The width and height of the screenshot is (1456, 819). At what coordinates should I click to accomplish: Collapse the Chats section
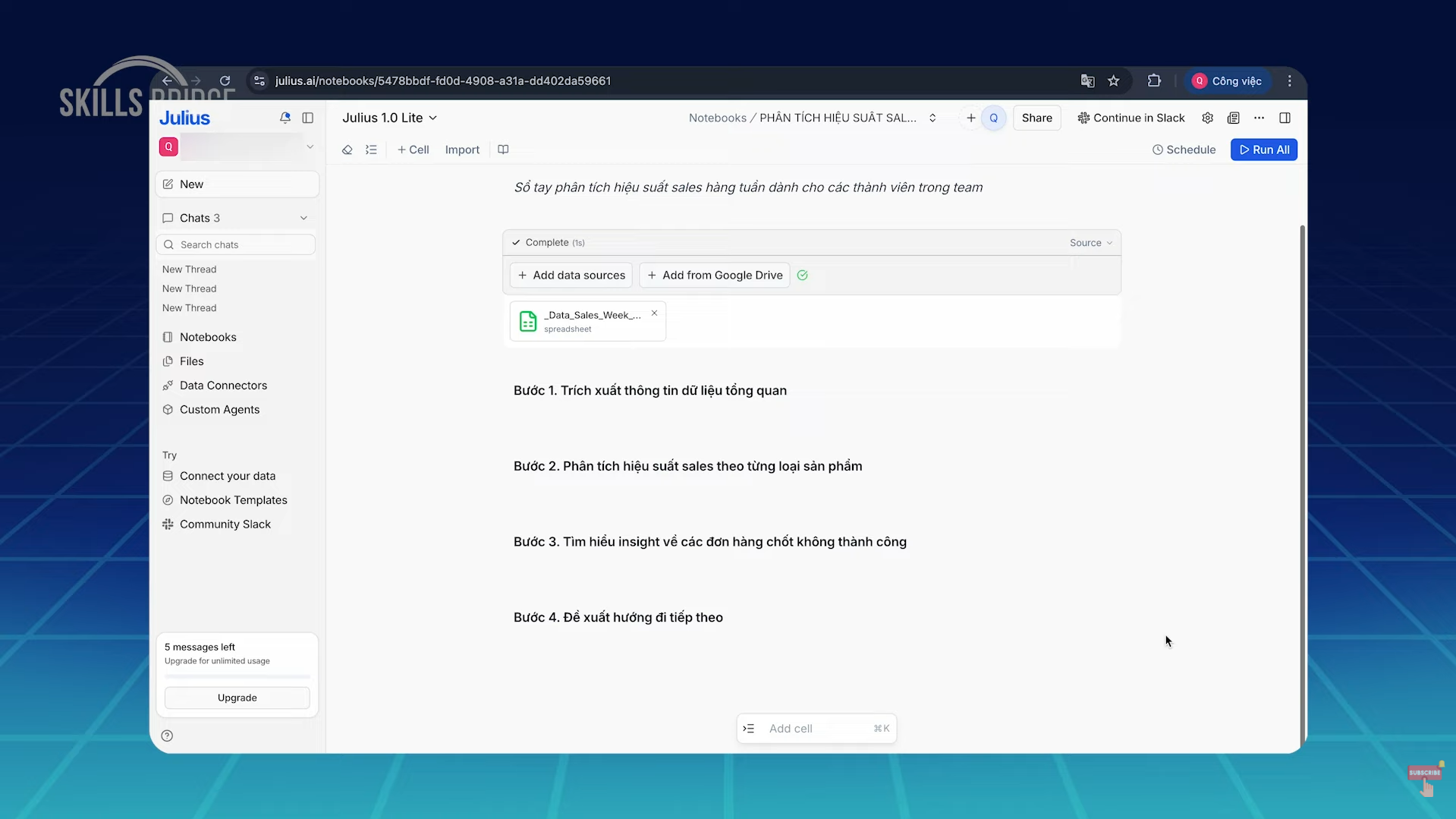tap(303, 218)
